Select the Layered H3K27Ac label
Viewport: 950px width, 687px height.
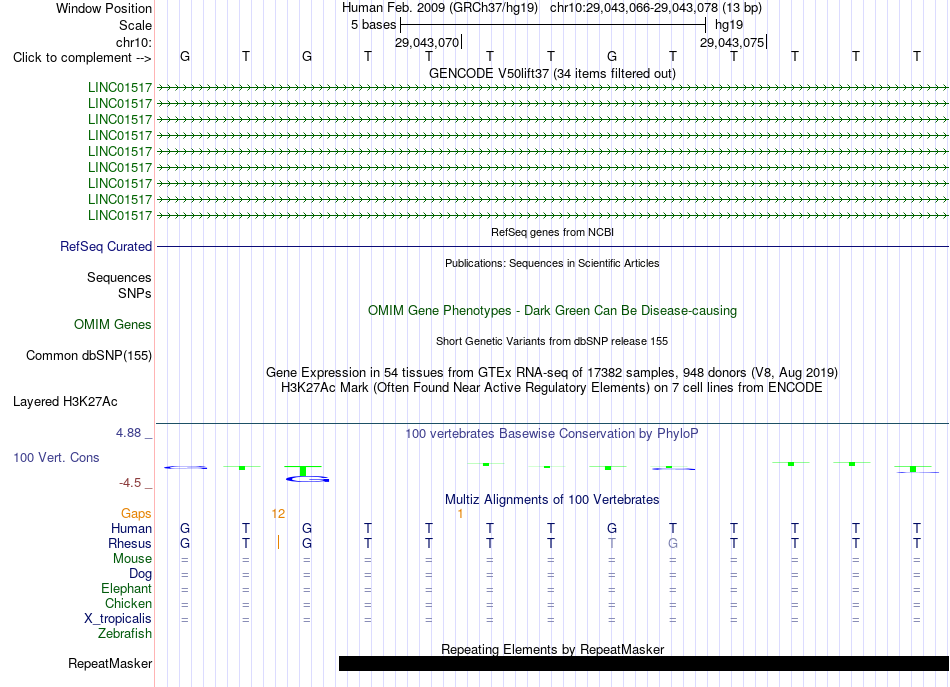pyautogui.click(x=65, y=402)
